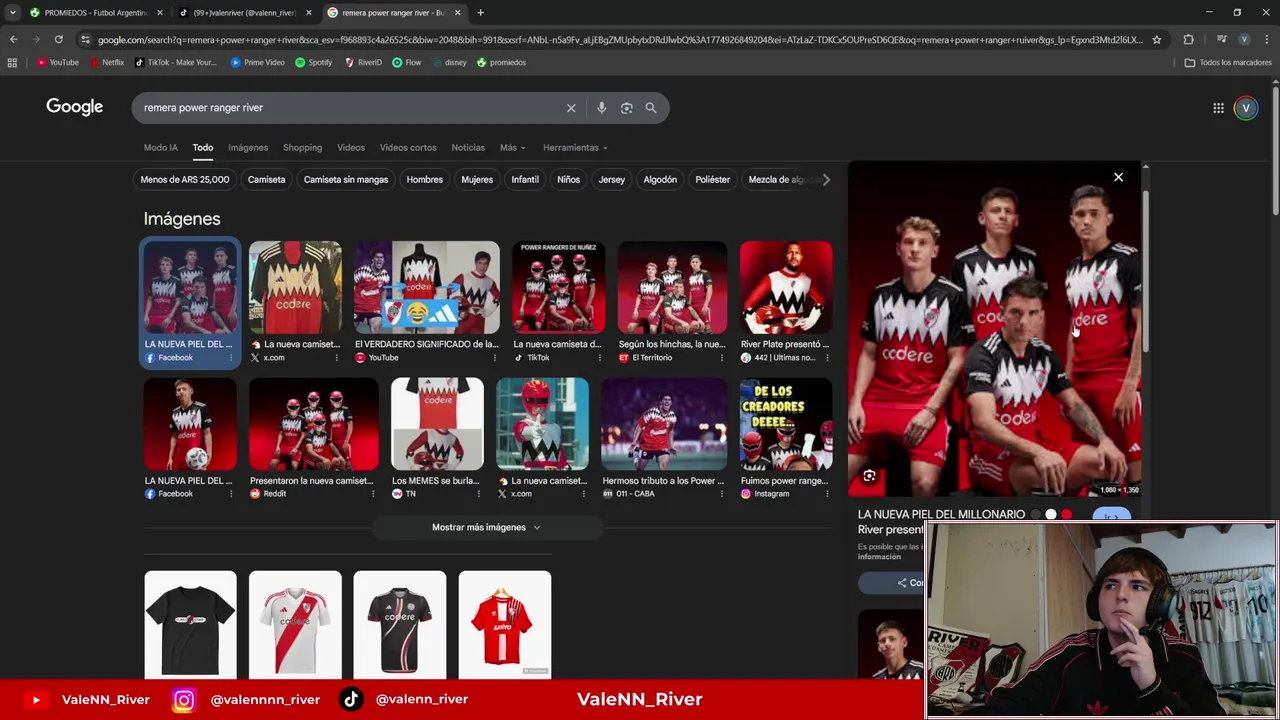Switch to the Modo IA tab
Image resolution: width=1280 pixels, height=720 pixels.
(x=160, y=147)
